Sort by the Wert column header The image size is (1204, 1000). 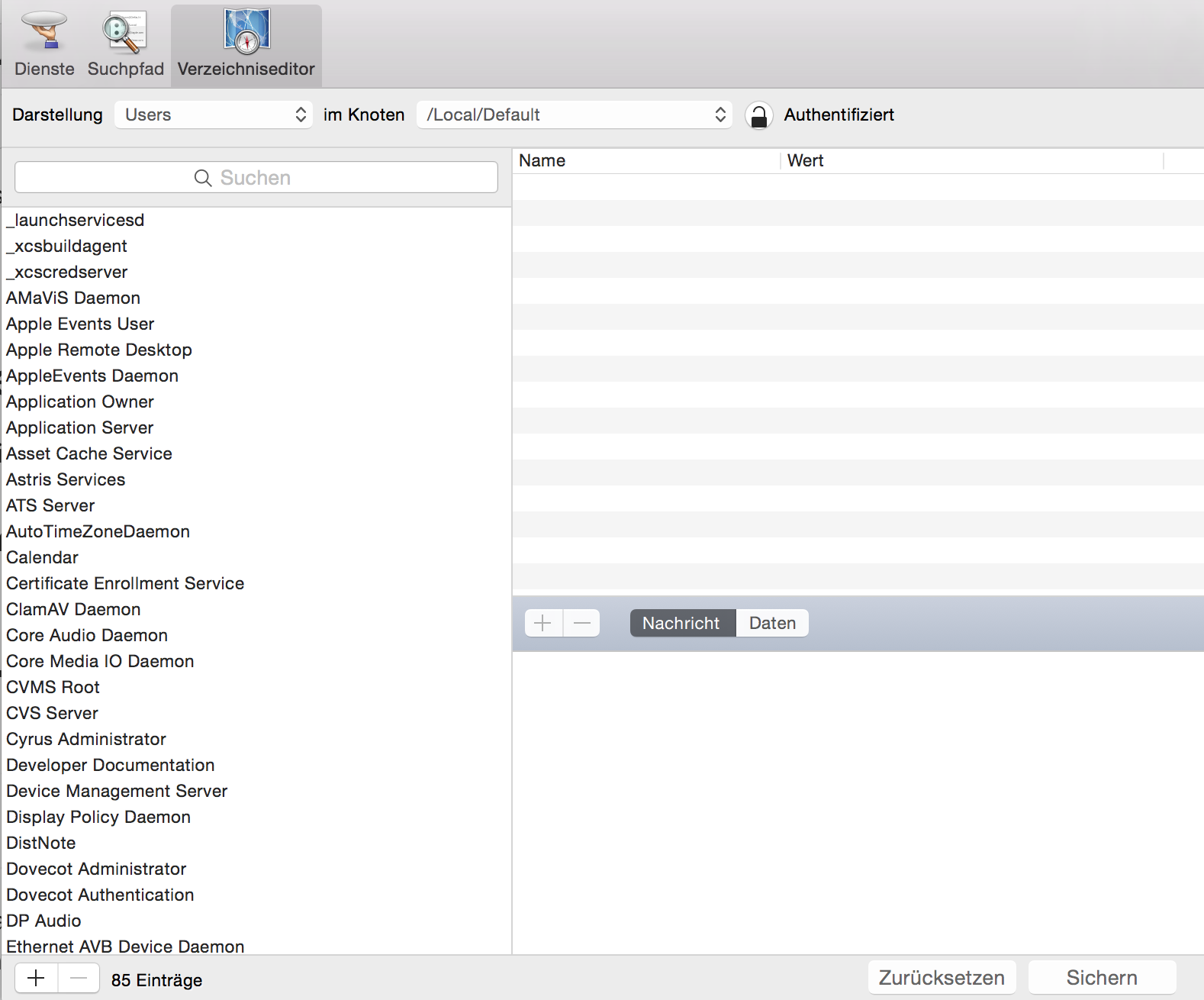[971, 160]
